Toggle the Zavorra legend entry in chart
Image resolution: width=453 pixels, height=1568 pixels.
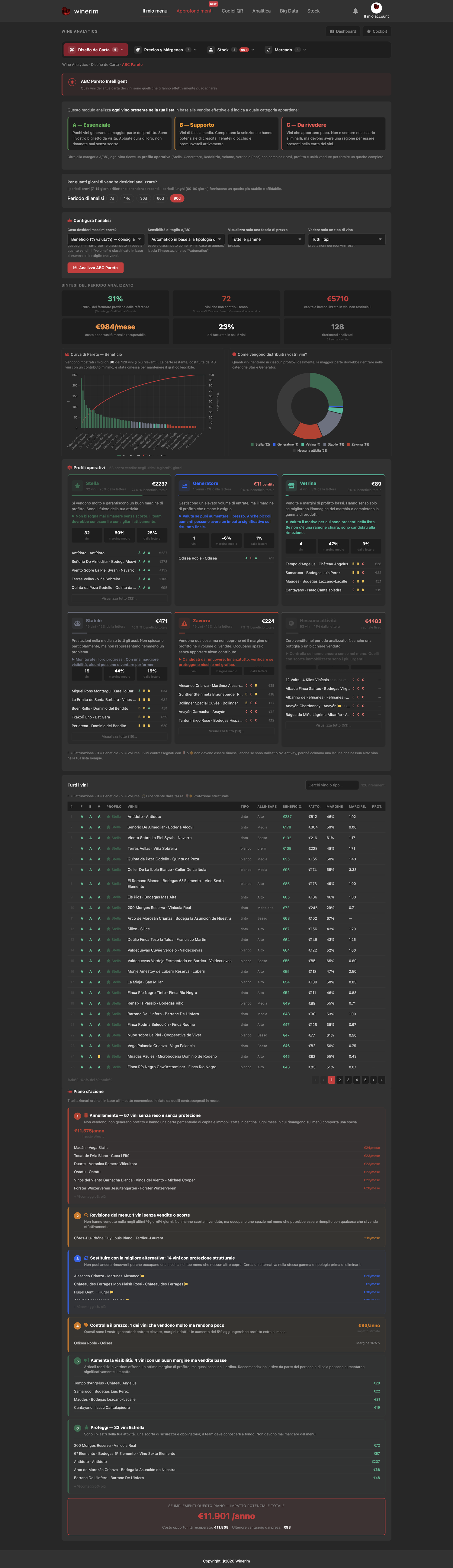click(358, 444)
